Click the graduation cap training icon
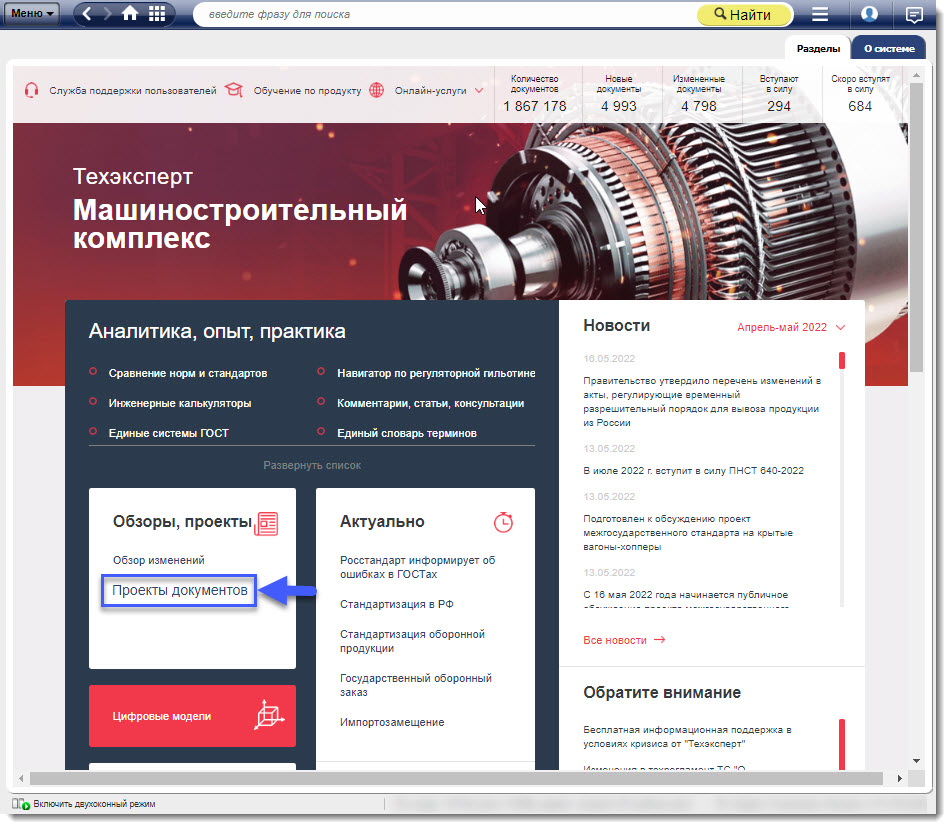This screenshot has height=829, width=951. coord(234,90)
